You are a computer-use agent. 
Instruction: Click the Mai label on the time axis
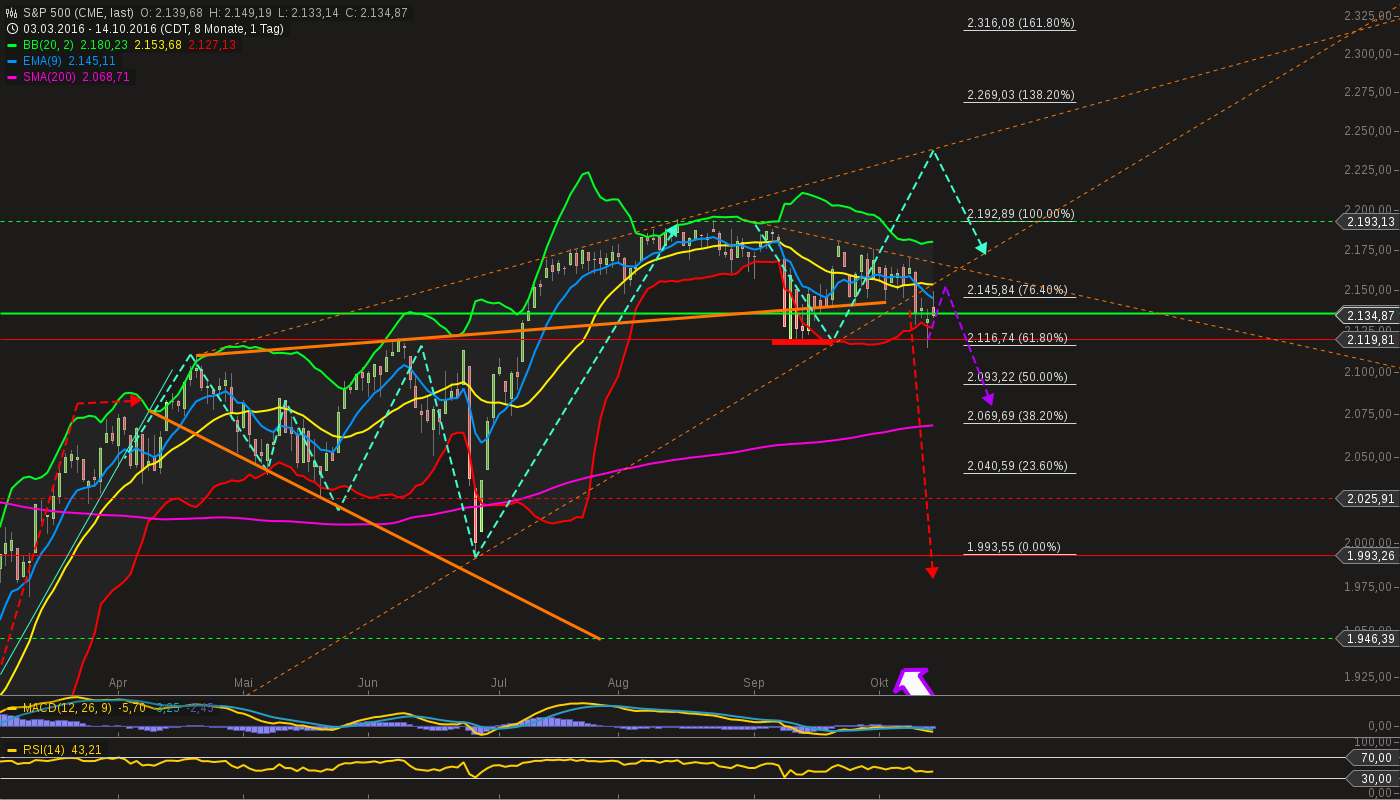(243, 683)
